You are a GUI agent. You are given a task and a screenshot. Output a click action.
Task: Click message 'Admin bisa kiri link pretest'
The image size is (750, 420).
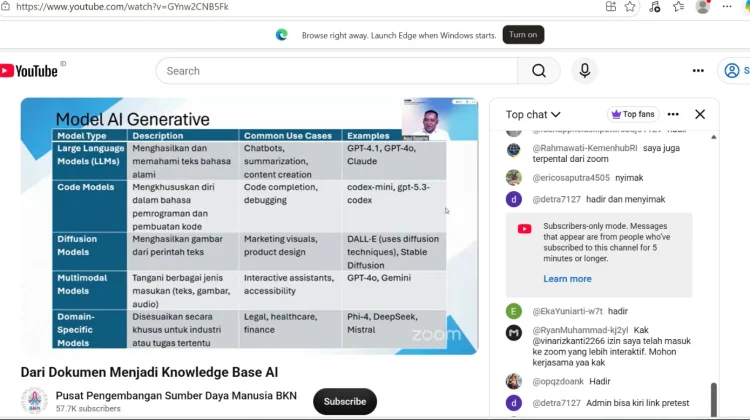point(638,403)
